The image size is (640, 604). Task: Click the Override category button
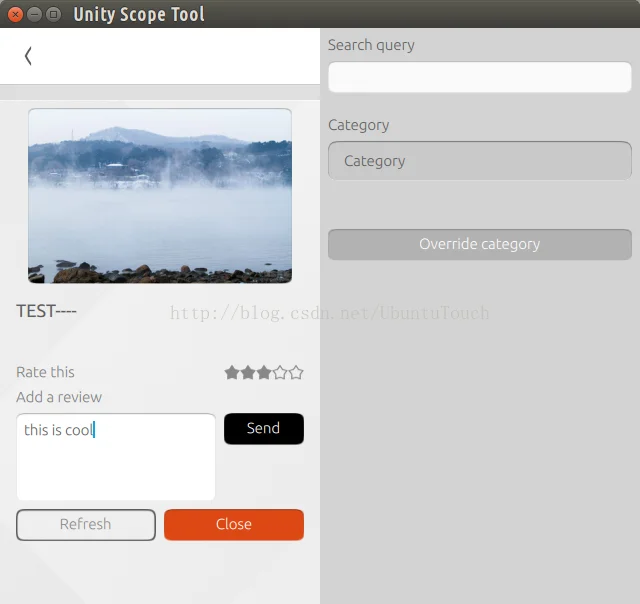pos(479,245)
